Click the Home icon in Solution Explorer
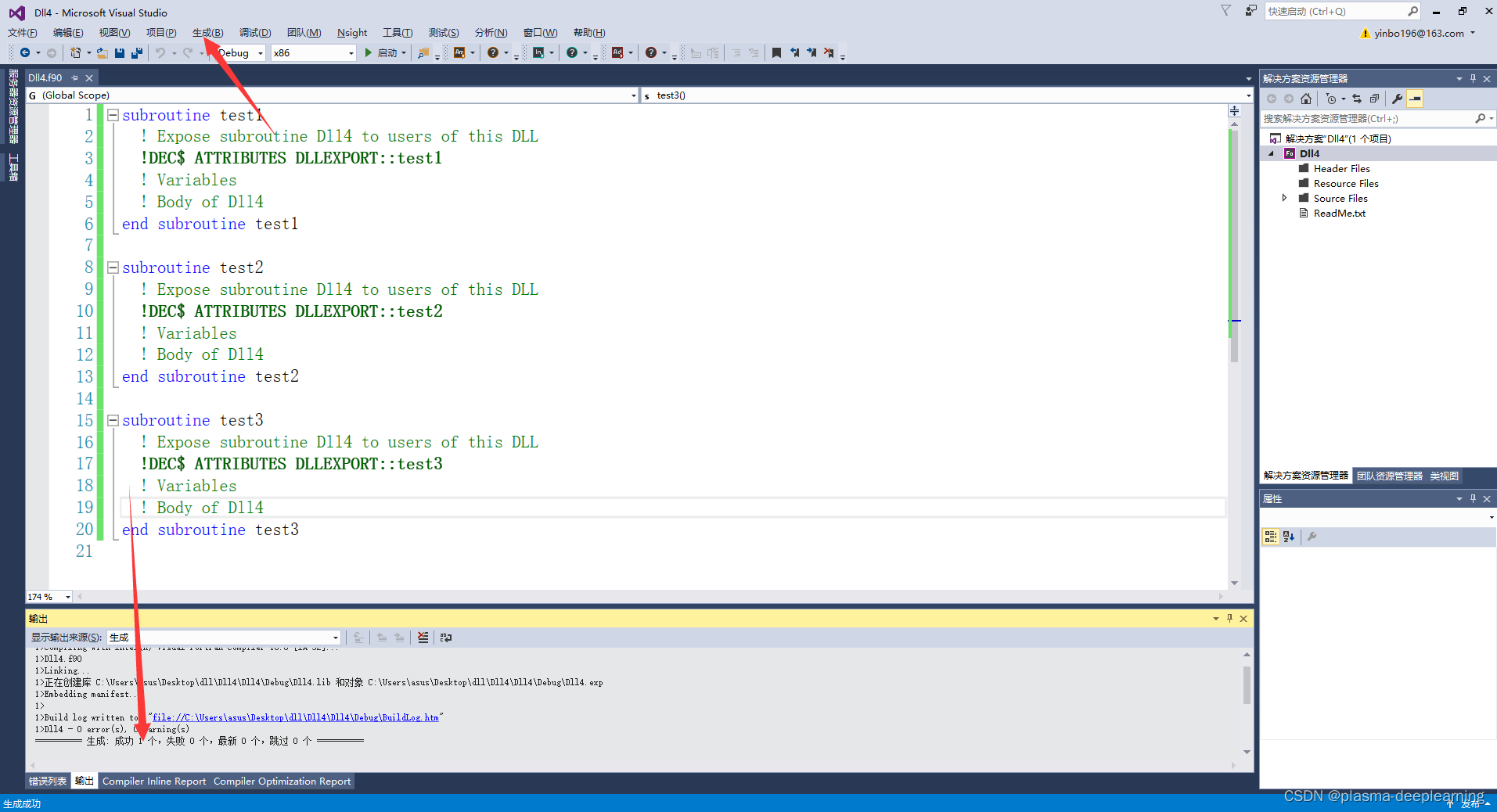1497x812 pixels. 1305,99
